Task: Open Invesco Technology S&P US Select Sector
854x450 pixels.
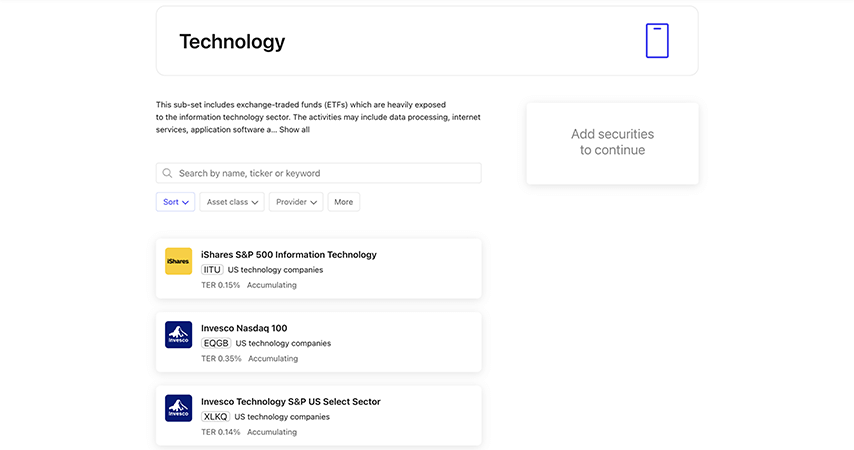Action: tap(291, 402)
